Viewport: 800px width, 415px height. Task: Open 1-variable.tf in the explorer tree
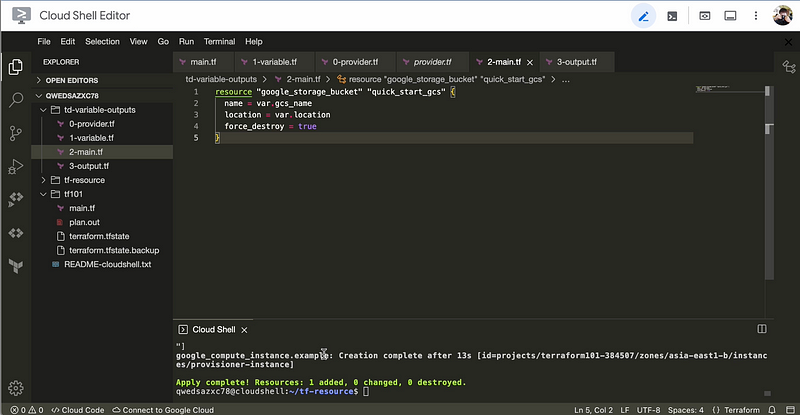click(102, 138)
